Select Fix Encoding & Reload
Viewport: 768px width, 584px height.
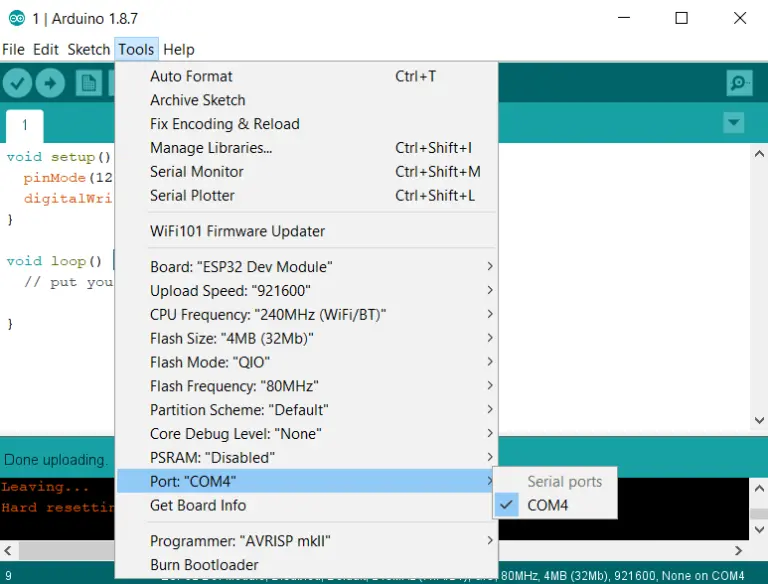pyautogui.click(x=307, y=124)
